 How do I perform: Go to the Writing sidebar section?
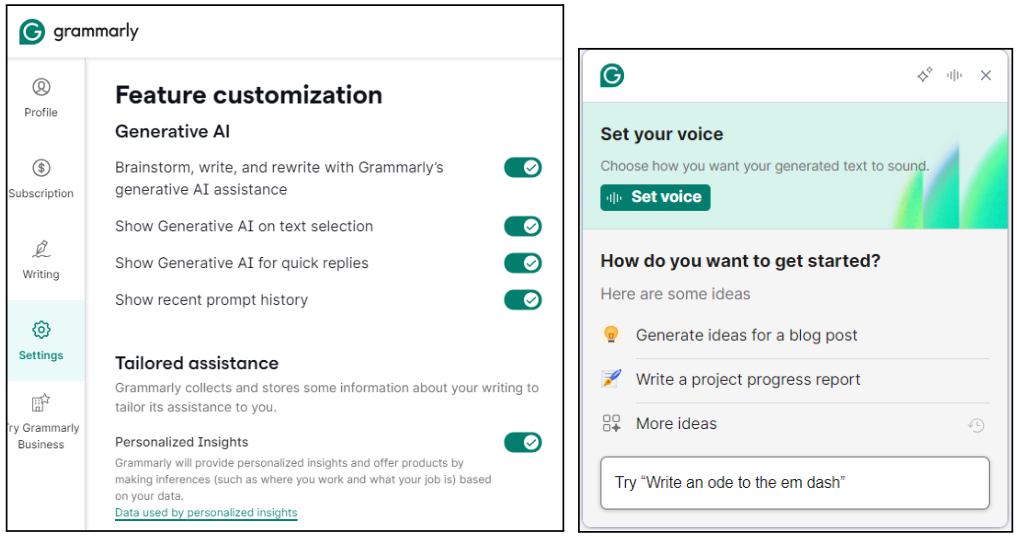pyautogui.click(x=41, y=259)
